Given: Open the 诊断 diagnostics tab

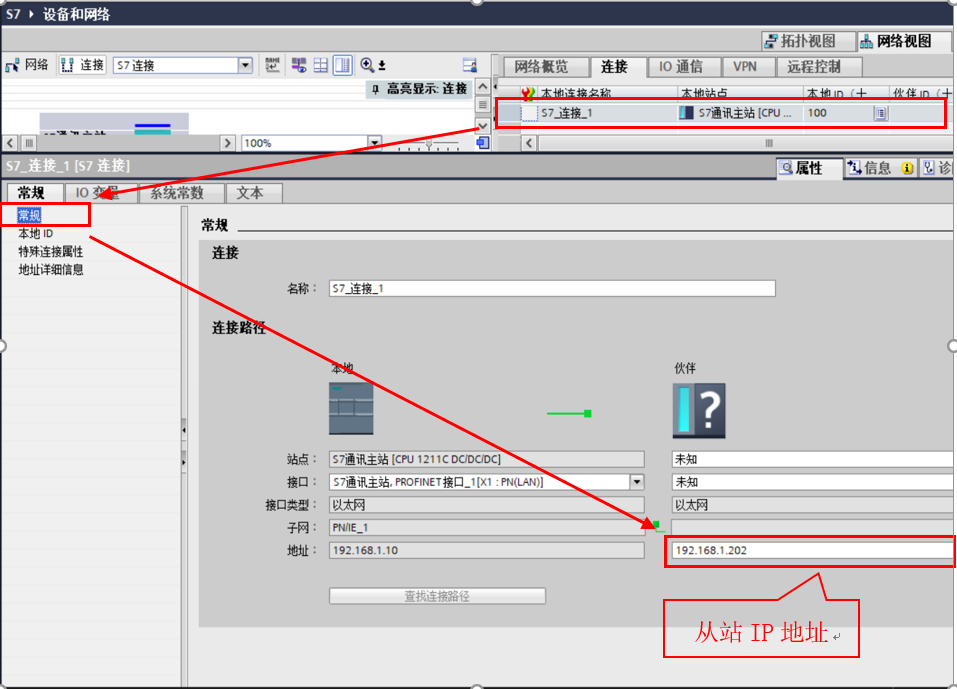Looking at the screenshot, I should pos(937,168).
